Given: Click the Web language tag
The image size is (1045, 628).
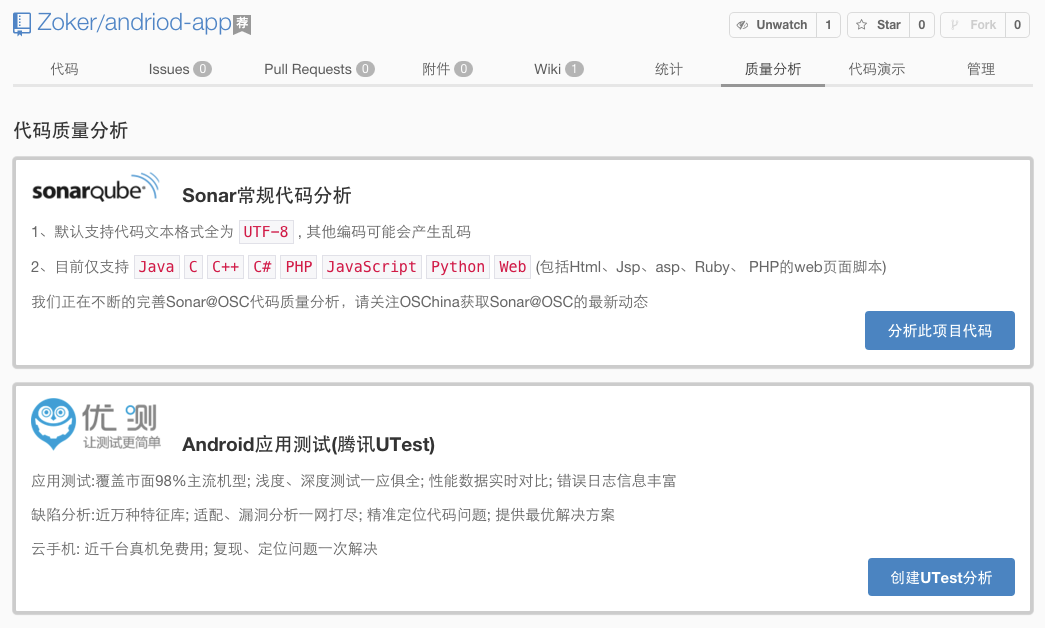Looking at the screenshot, I should tap(513, 267).
